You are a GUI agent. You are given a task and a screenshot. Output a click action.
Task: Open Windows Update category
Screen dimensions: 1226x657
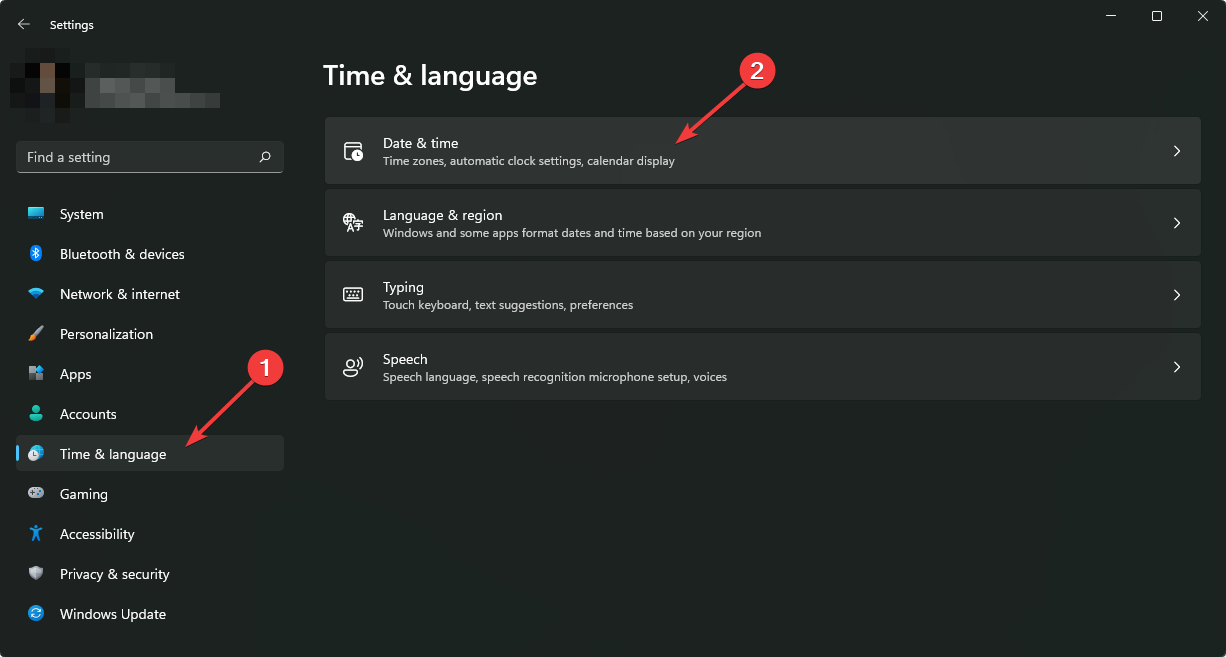pyautogui.click(x=150, y=614)
